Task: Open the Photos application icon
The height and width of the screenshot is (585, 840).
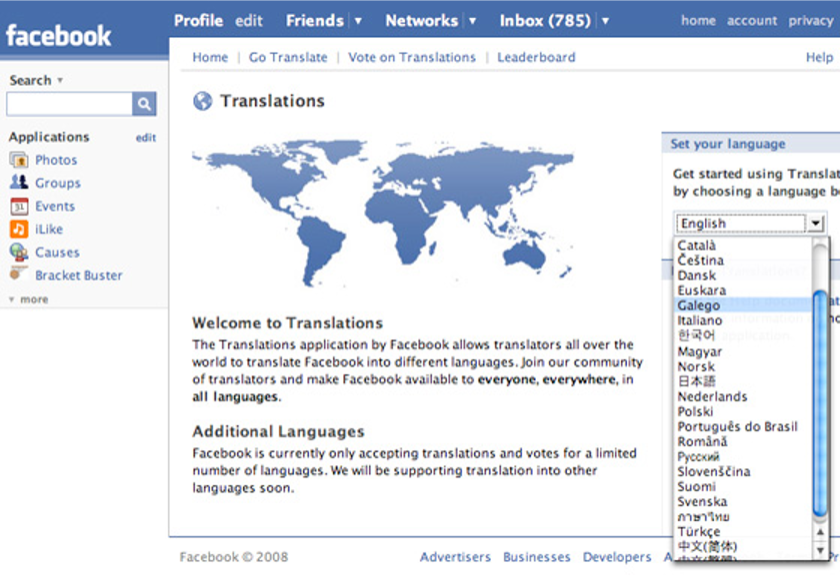Action: [x=19, y=160]
